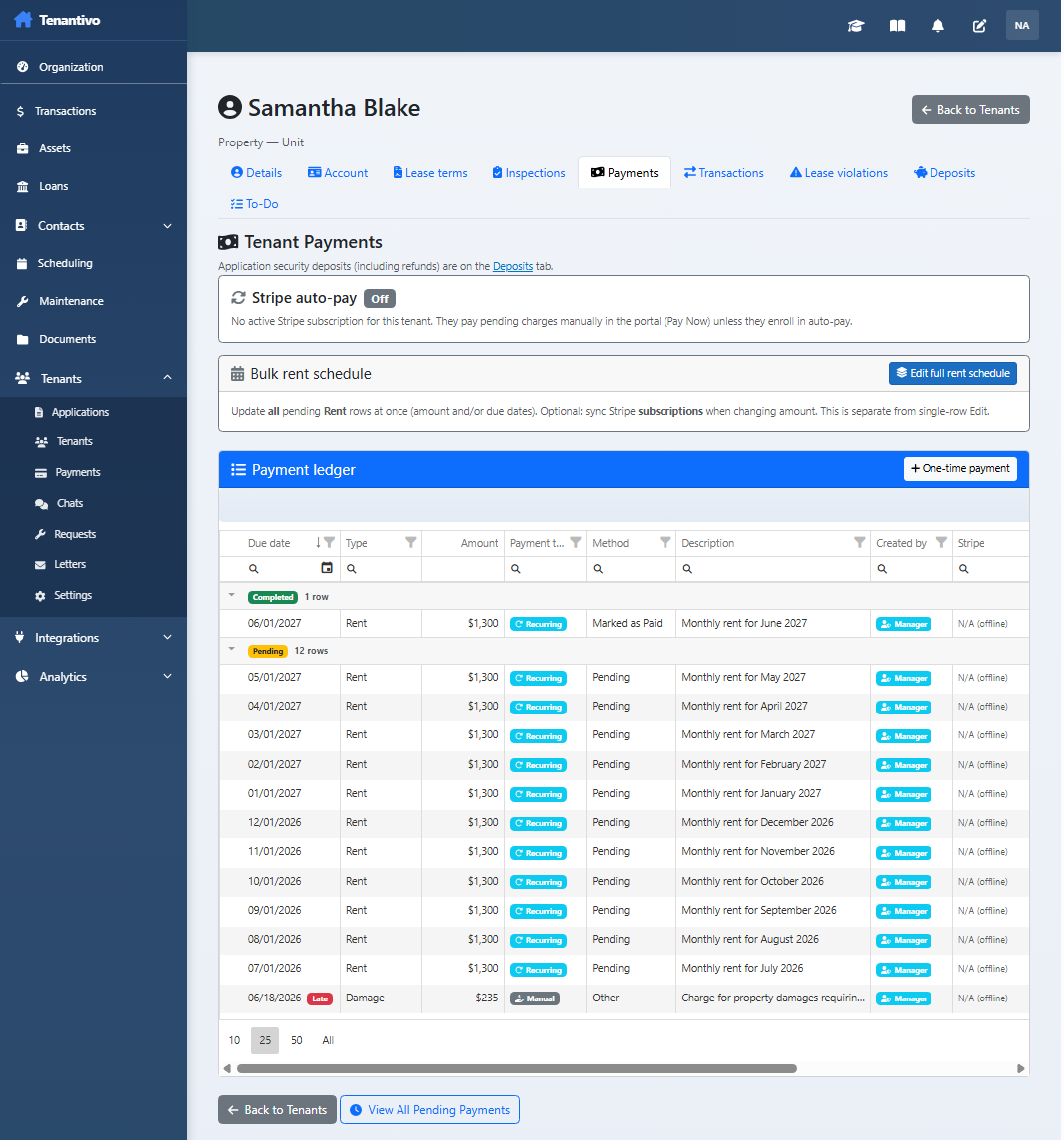Open the Due date calendar picker
The width and height of the screenshot is (1064, 1140).
click(x=327, y=568)
